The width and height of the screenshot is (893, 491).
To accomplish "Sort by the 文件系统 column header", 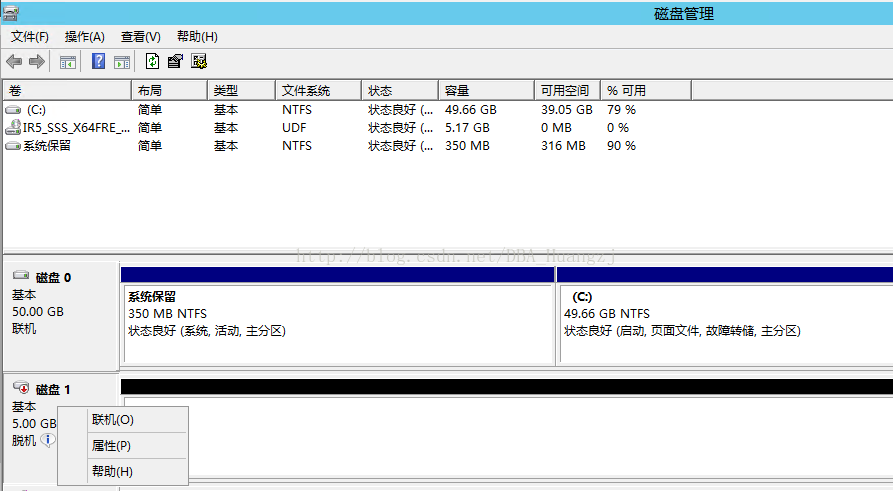I will tap(319, 91).
